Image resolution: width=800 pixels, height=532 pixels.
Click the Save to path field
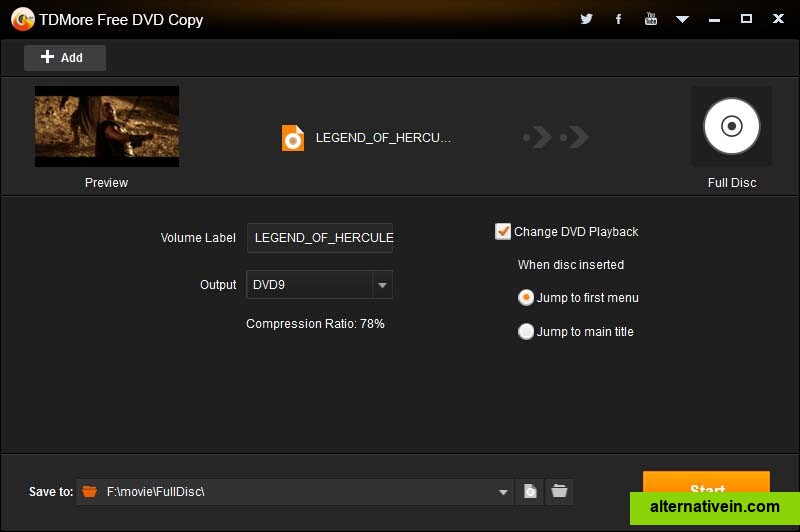click(x=294, y=492)
